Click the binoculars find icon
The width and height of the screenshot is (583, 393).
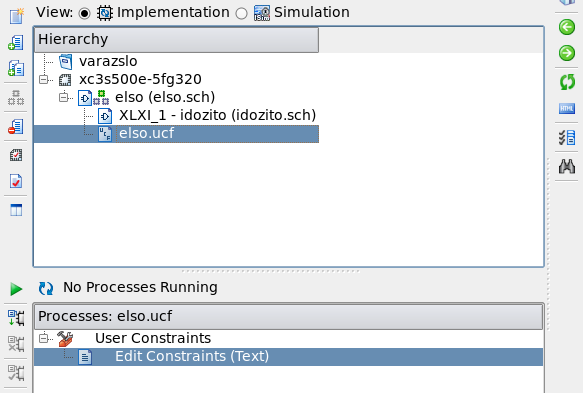click(x=567, y=166)
